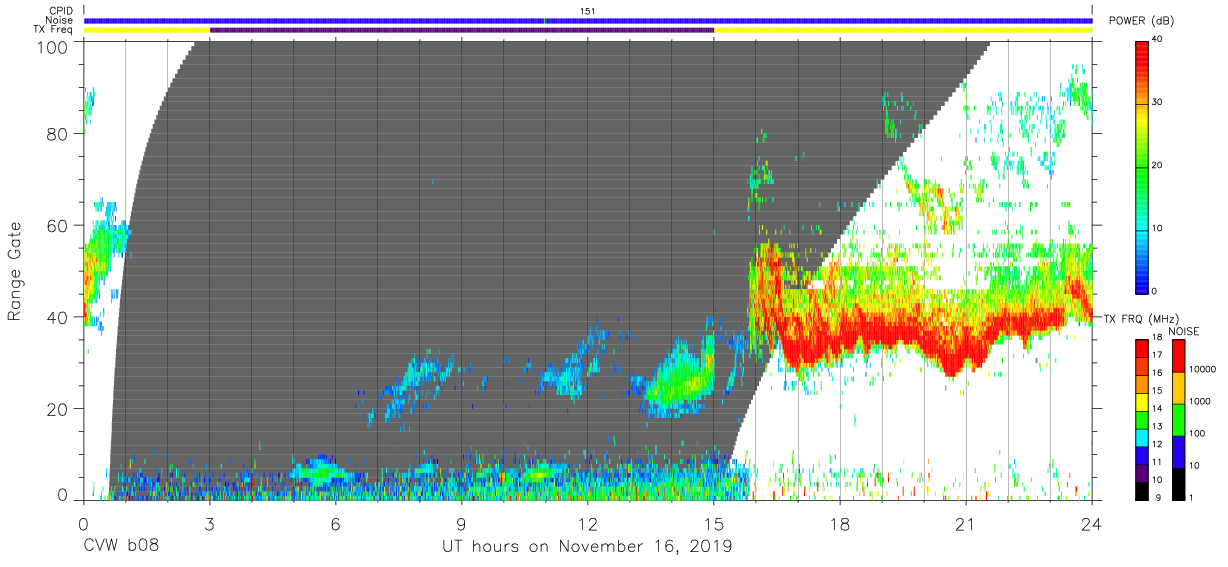Click the Noise row label

click(x=61, y=20)
